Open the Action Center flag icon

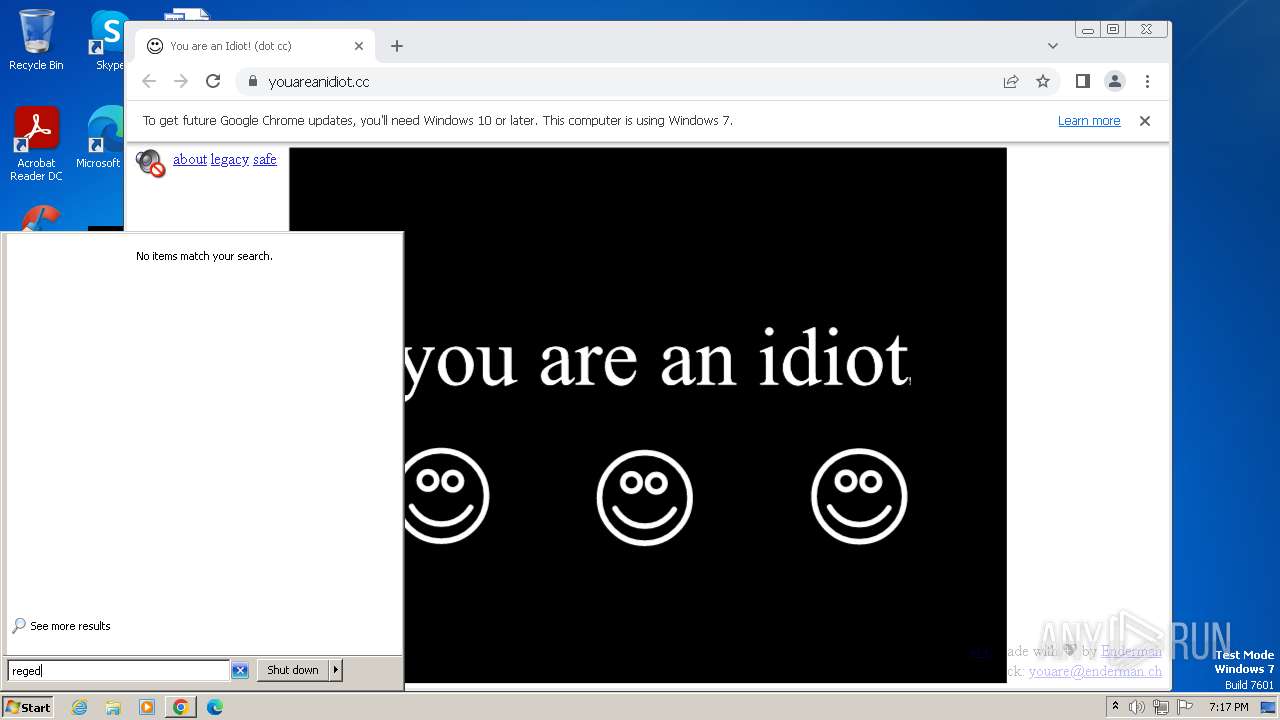[1185, 707]
